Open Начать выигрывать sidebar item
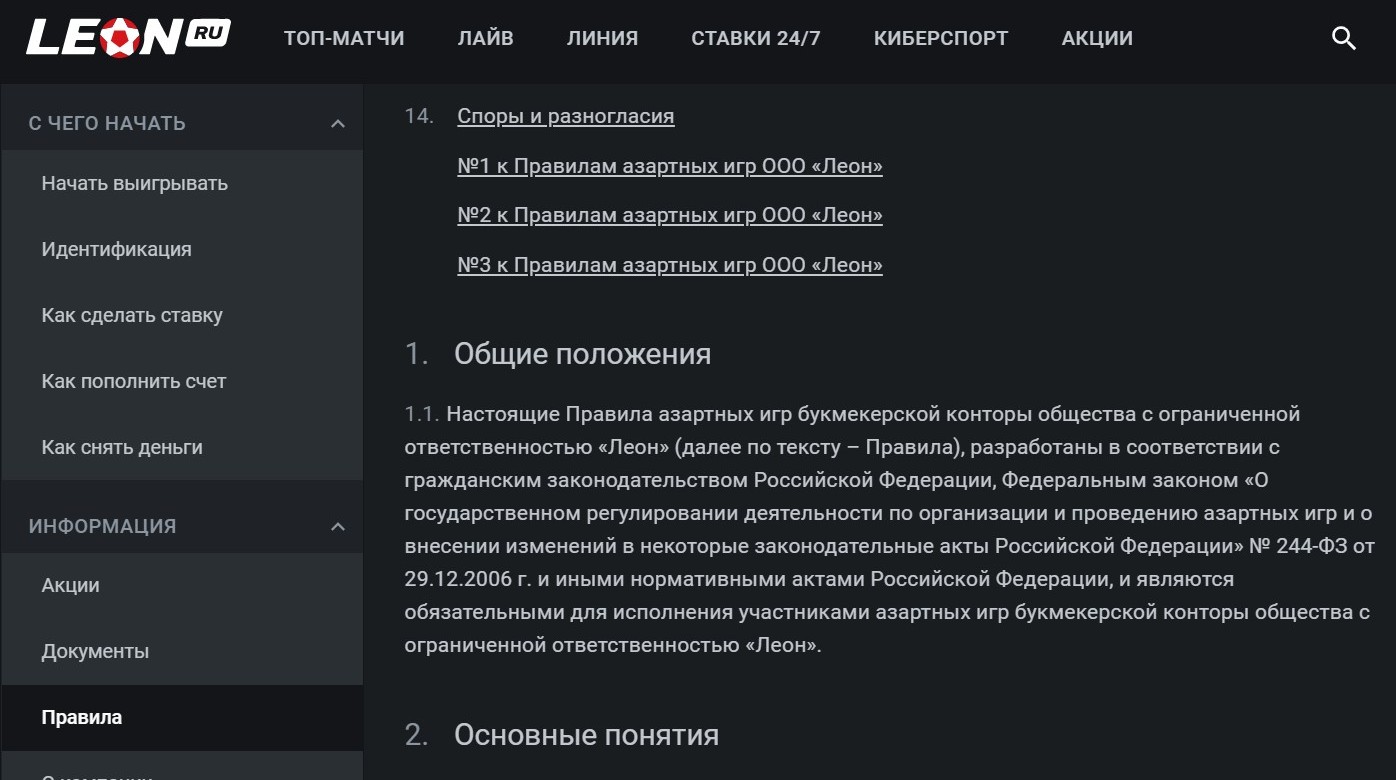1396x780 pixels. click(182, 183)
